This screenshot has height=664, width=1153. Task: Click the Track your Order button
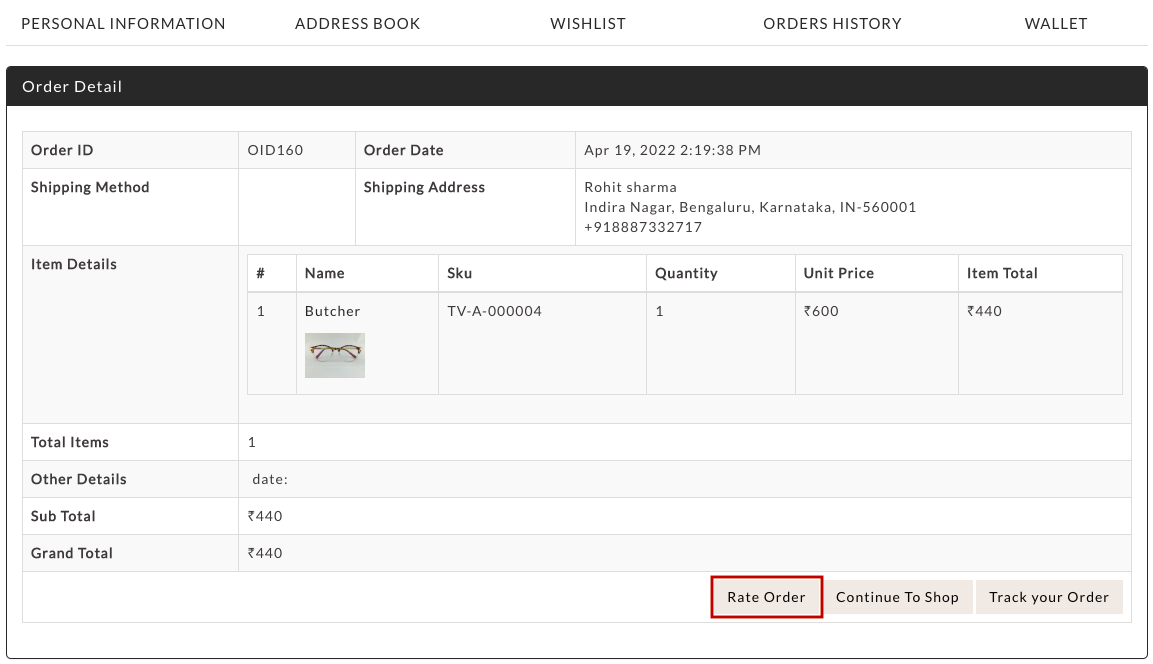pos(1048,597)
